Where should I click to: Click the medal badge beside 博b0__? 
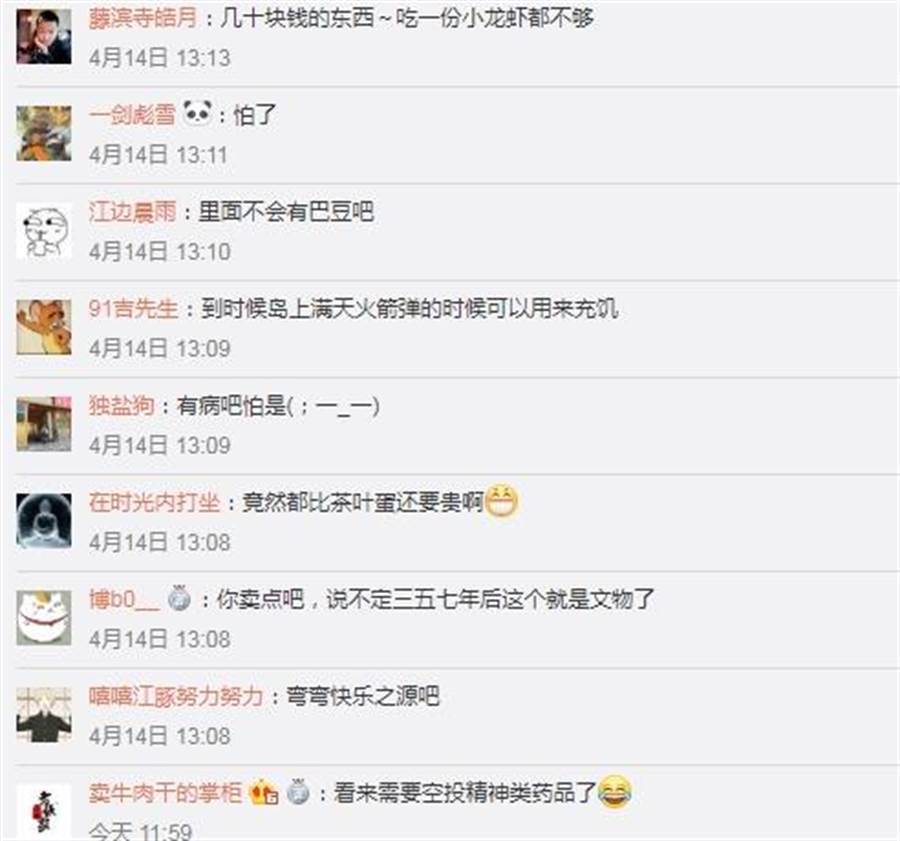pyautogui.click(x=179, y=598)
